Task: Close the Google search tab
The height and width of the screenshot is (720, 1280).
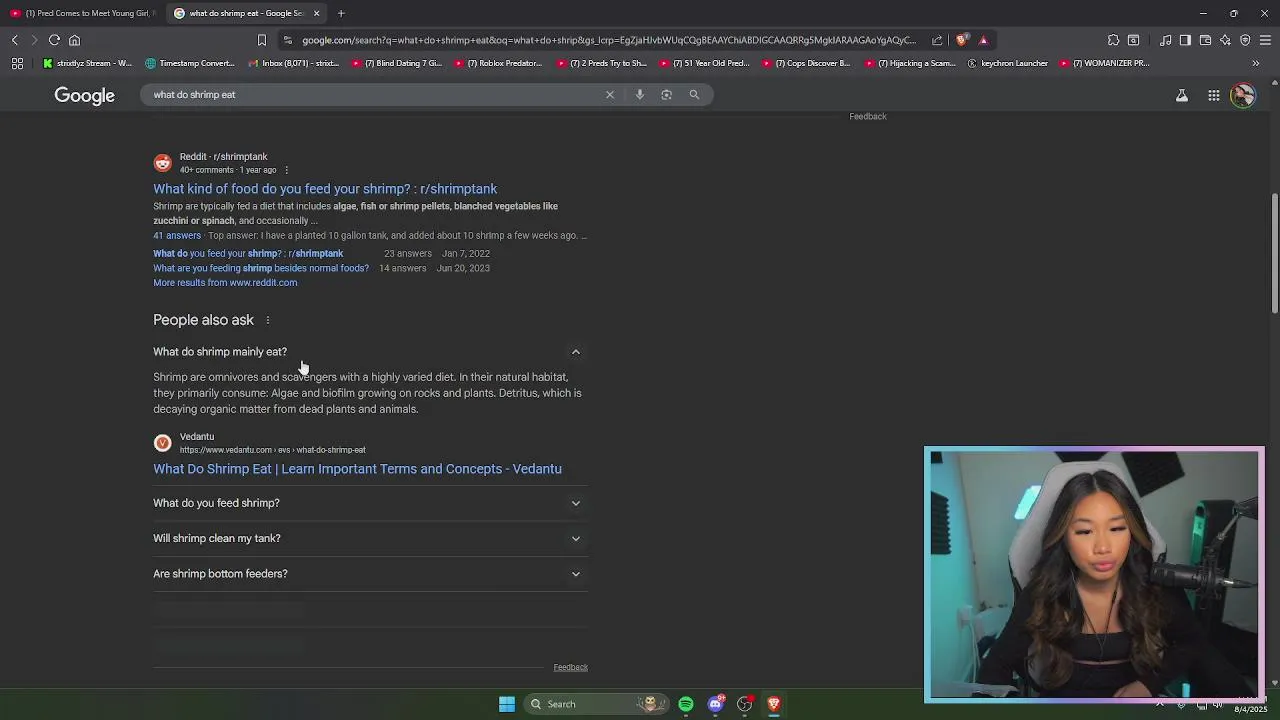Action: (317, 13)
